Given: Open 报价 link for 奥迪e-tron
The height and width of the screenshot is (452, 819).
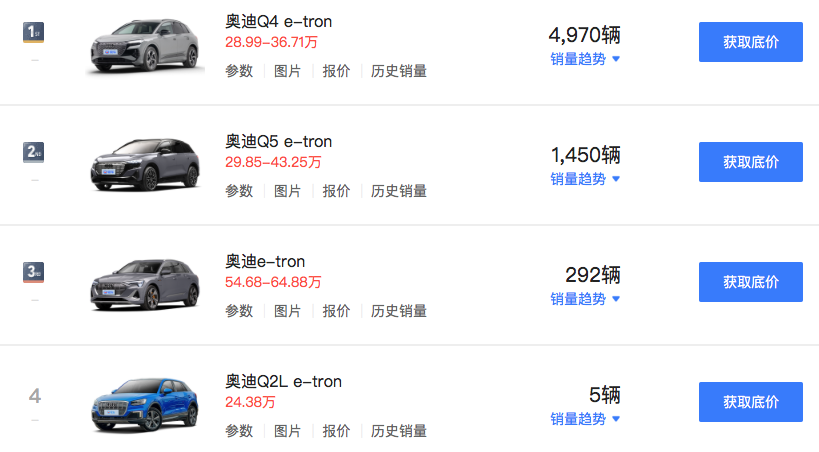Looking at the screenshot, I should tap(336, 311).
